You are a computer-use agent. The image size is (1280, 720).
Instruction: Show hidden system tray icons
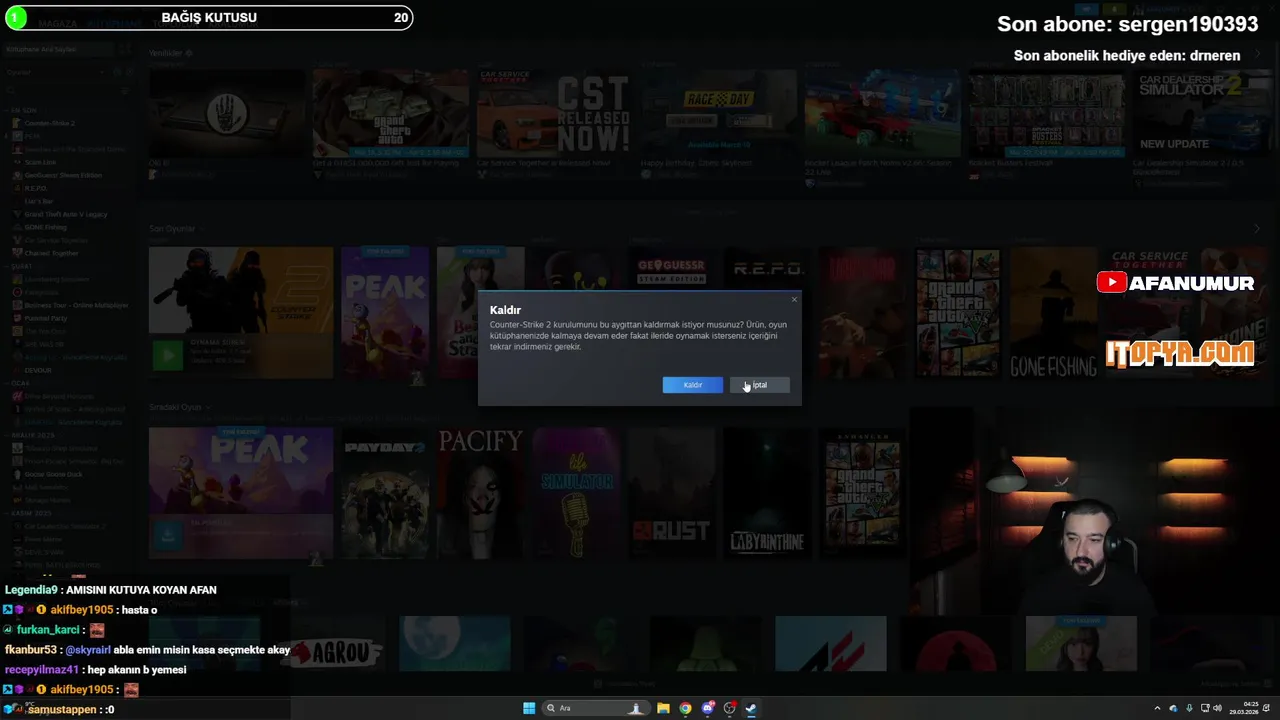[1157, 708]
